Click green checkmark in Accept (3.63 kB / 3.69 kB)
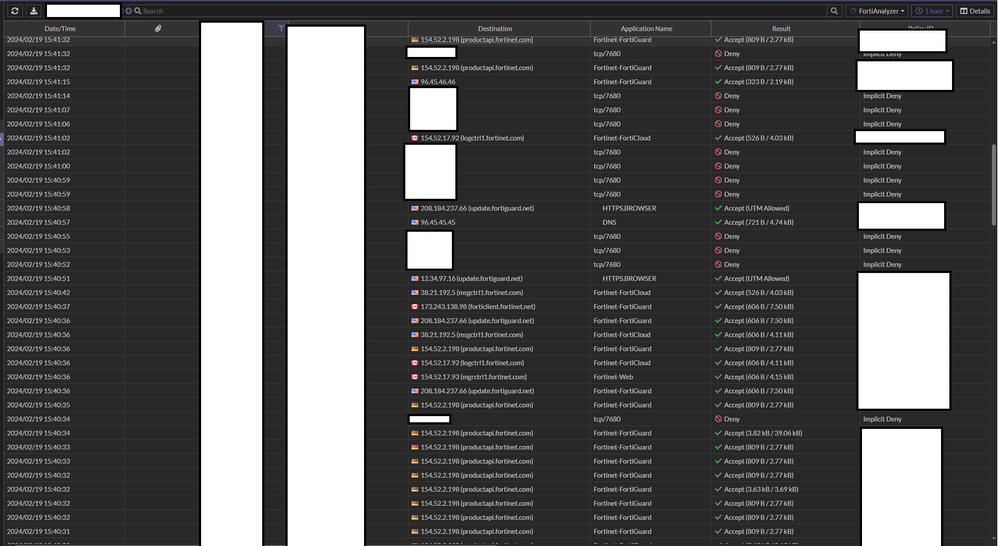999x546 pixels. click(718, 489)
